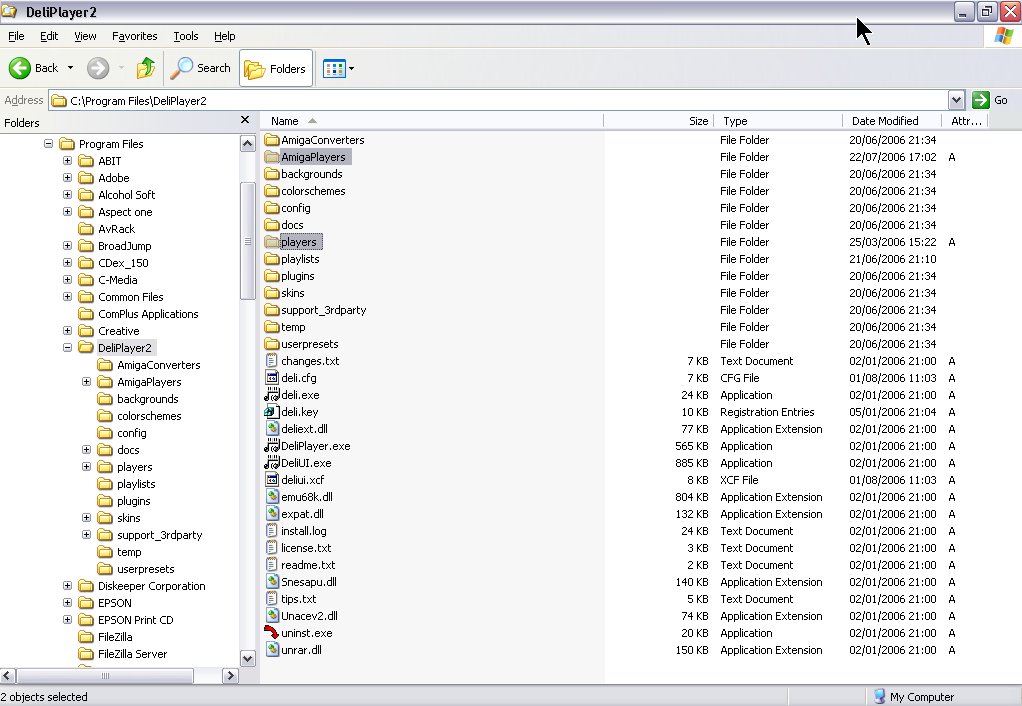Sort by the Size column header
The height and width of the screenshot is (706, 1022).
[659, 121]
